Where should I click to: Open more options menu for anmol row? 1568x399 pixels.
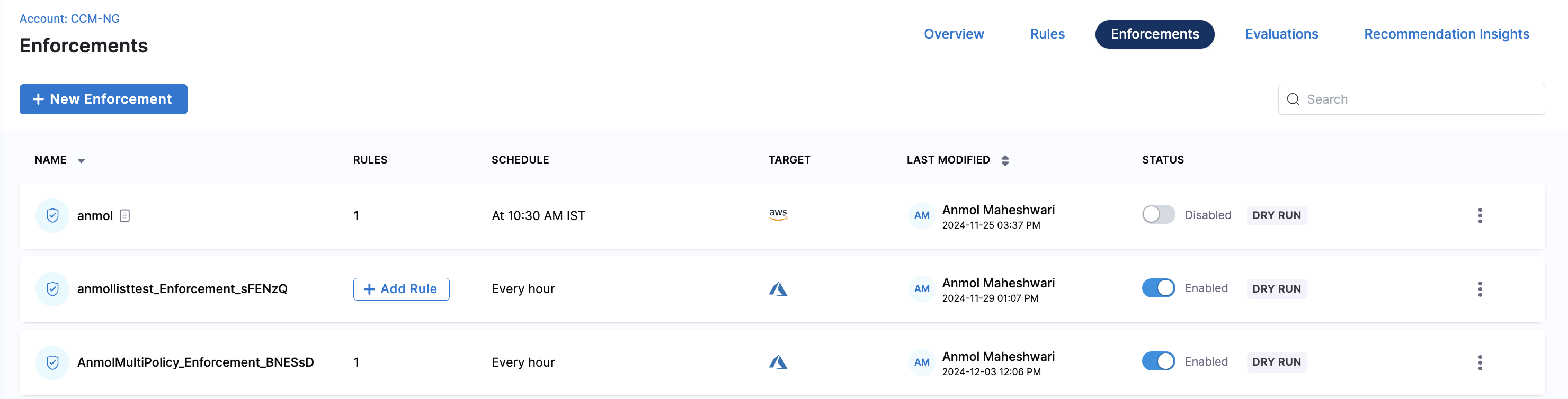(x=1480, y=215)
